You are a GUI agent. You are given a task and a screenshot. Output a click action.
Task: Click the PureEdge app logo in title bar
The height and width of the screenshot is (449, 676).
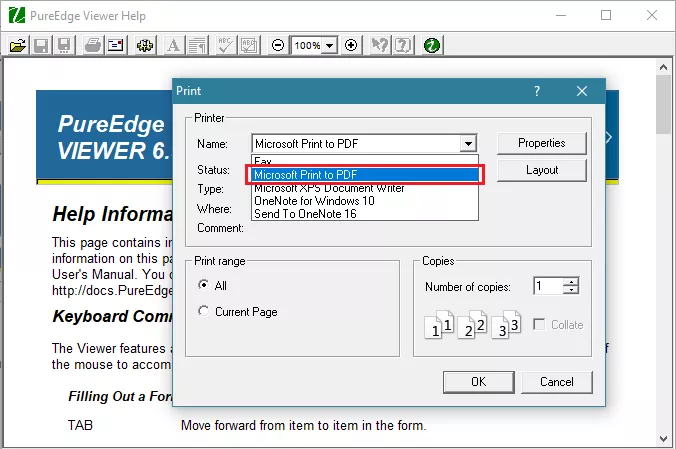(x=16, y=16)
